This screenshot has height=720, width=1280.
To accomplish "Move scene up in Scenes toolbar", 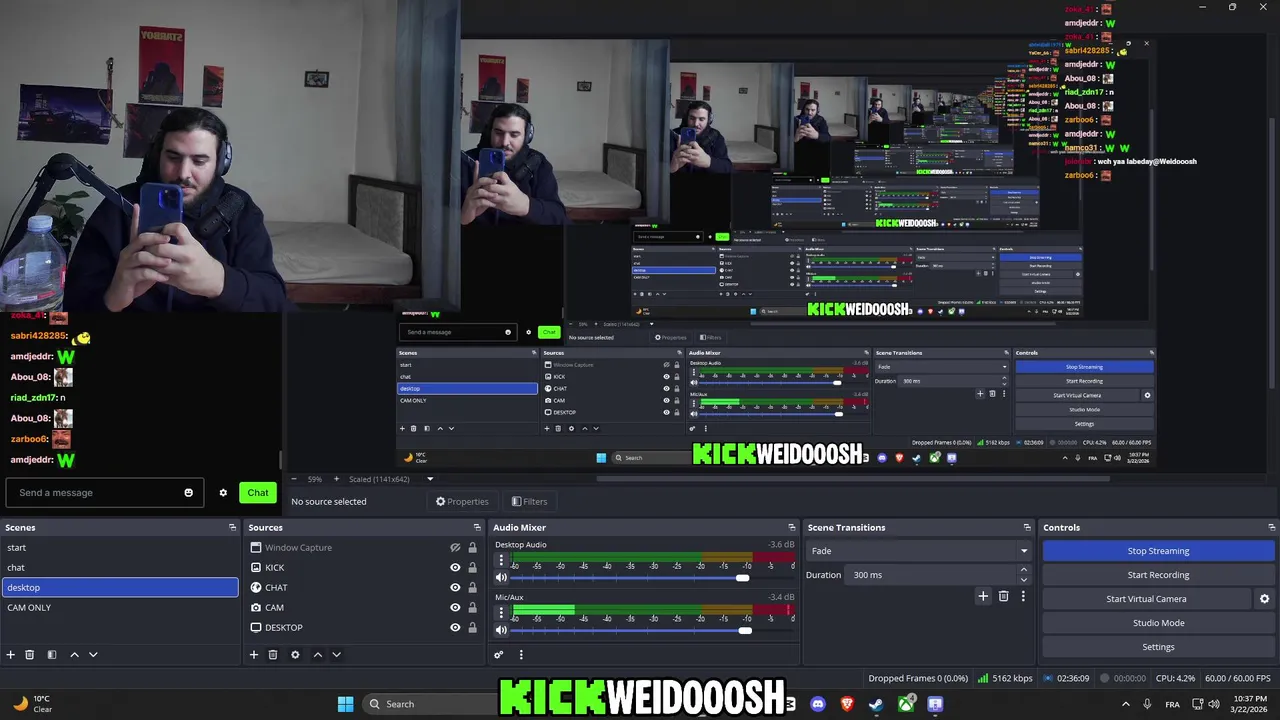I will [74, 654].
